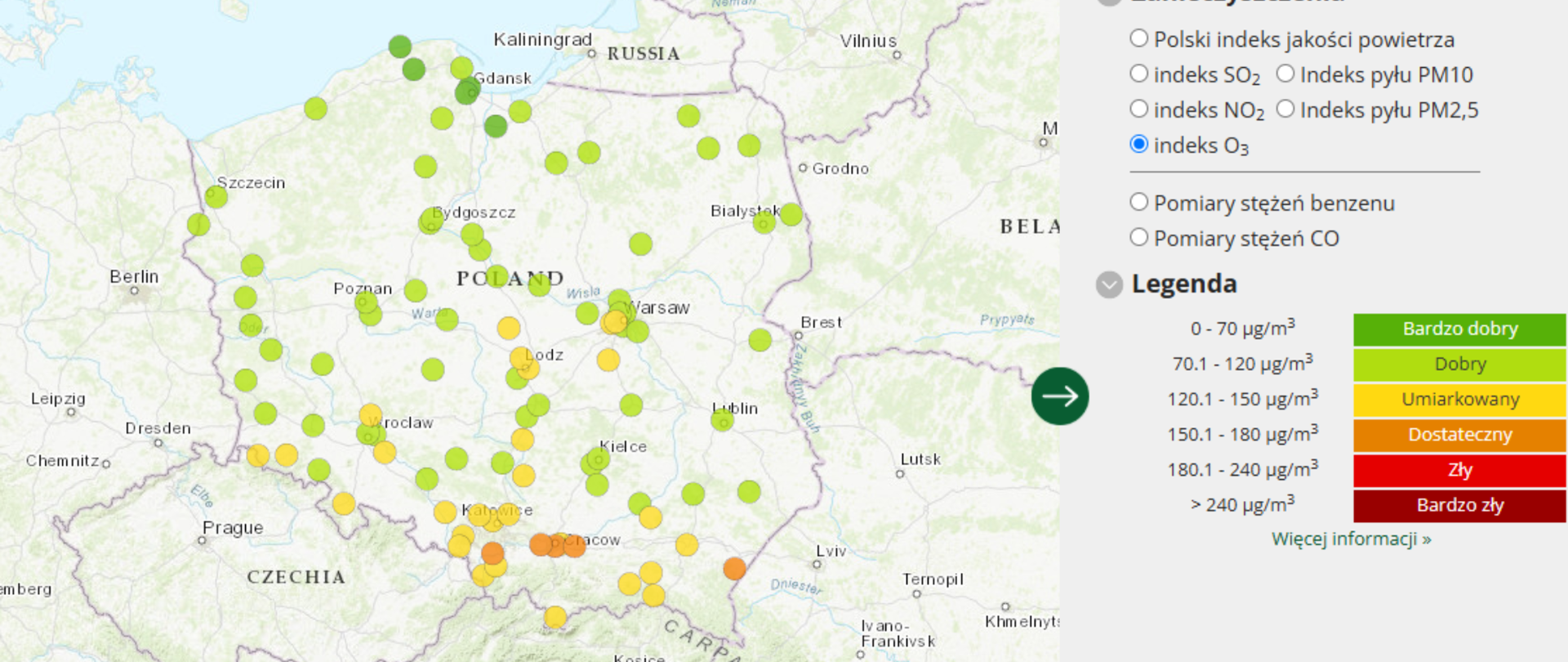The width and height of the screenshot is (1568, 662).
Task: Select Indeks pyłu PM10 radio option
Action: [1285, 74]
